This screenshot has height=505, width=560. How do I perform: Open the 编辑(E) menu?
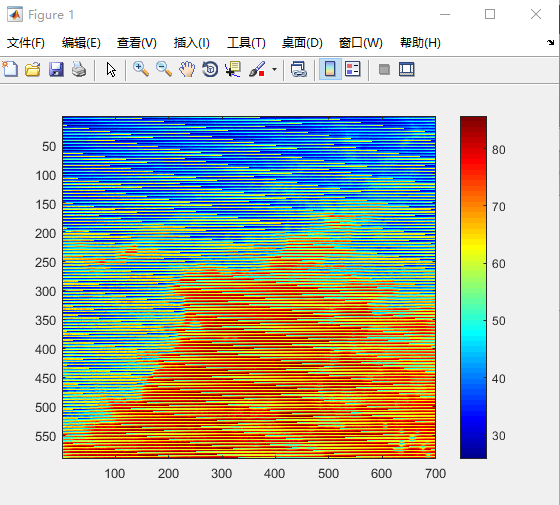[81, 43]
